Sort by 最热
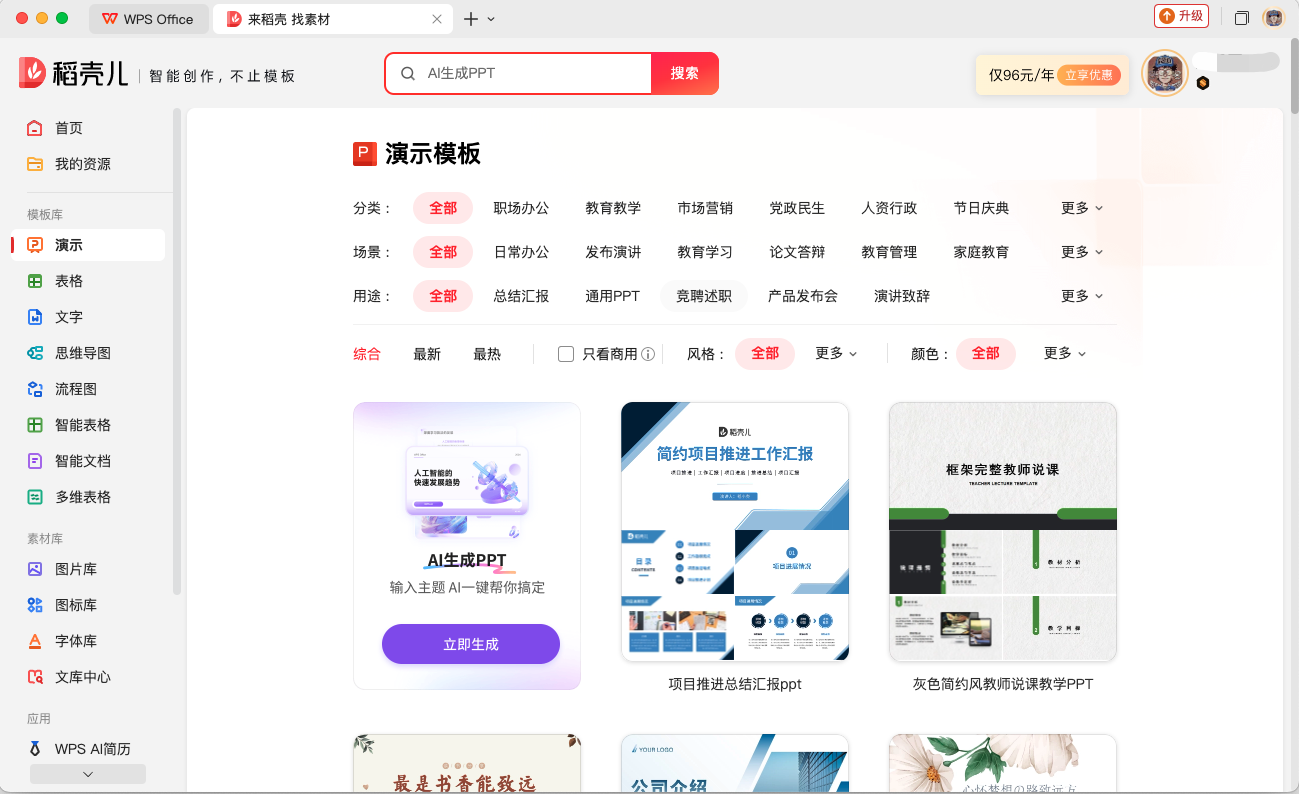This screenshot has height=794, width=1299. (487, 354)
